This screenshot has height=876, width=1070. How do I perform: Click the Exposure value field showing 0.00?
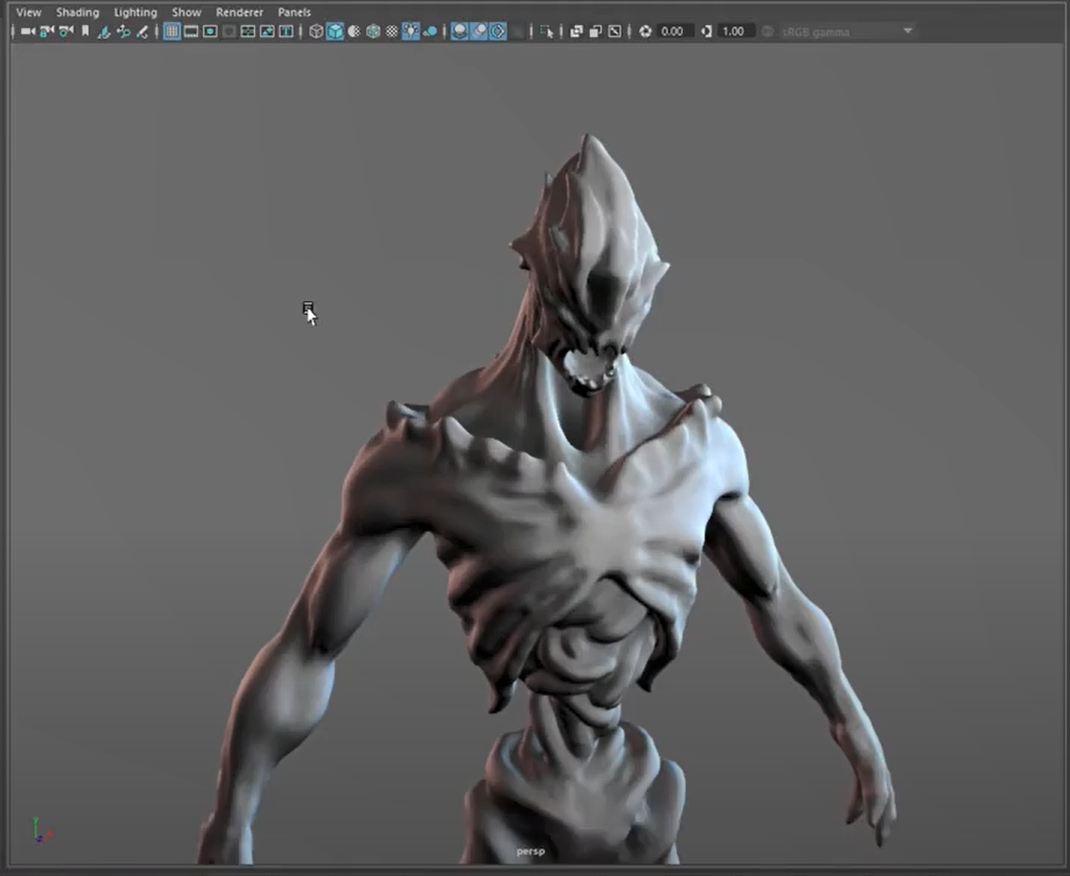click(x=673, y=32)
